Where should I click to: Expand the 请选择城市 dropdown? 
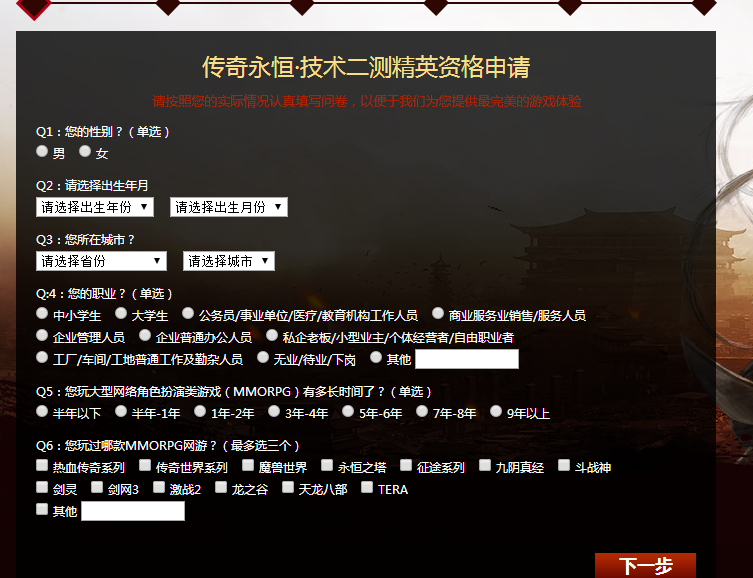[229, 261]
